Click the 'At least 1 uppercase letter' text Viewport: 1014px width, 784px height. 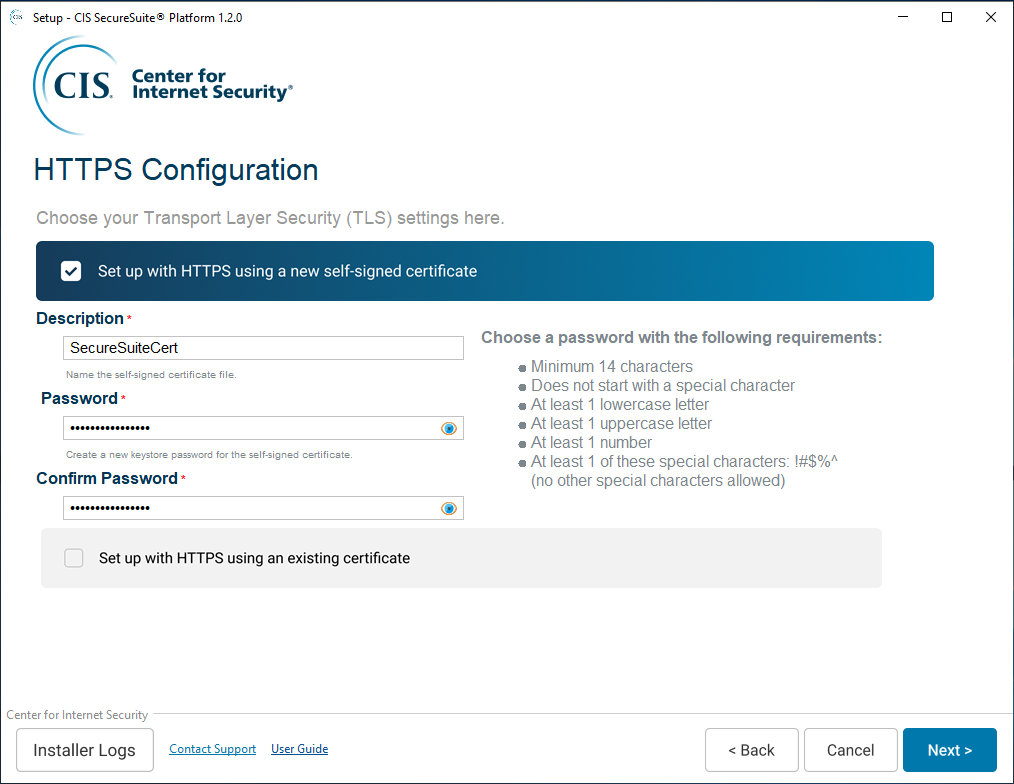[621, 424]
